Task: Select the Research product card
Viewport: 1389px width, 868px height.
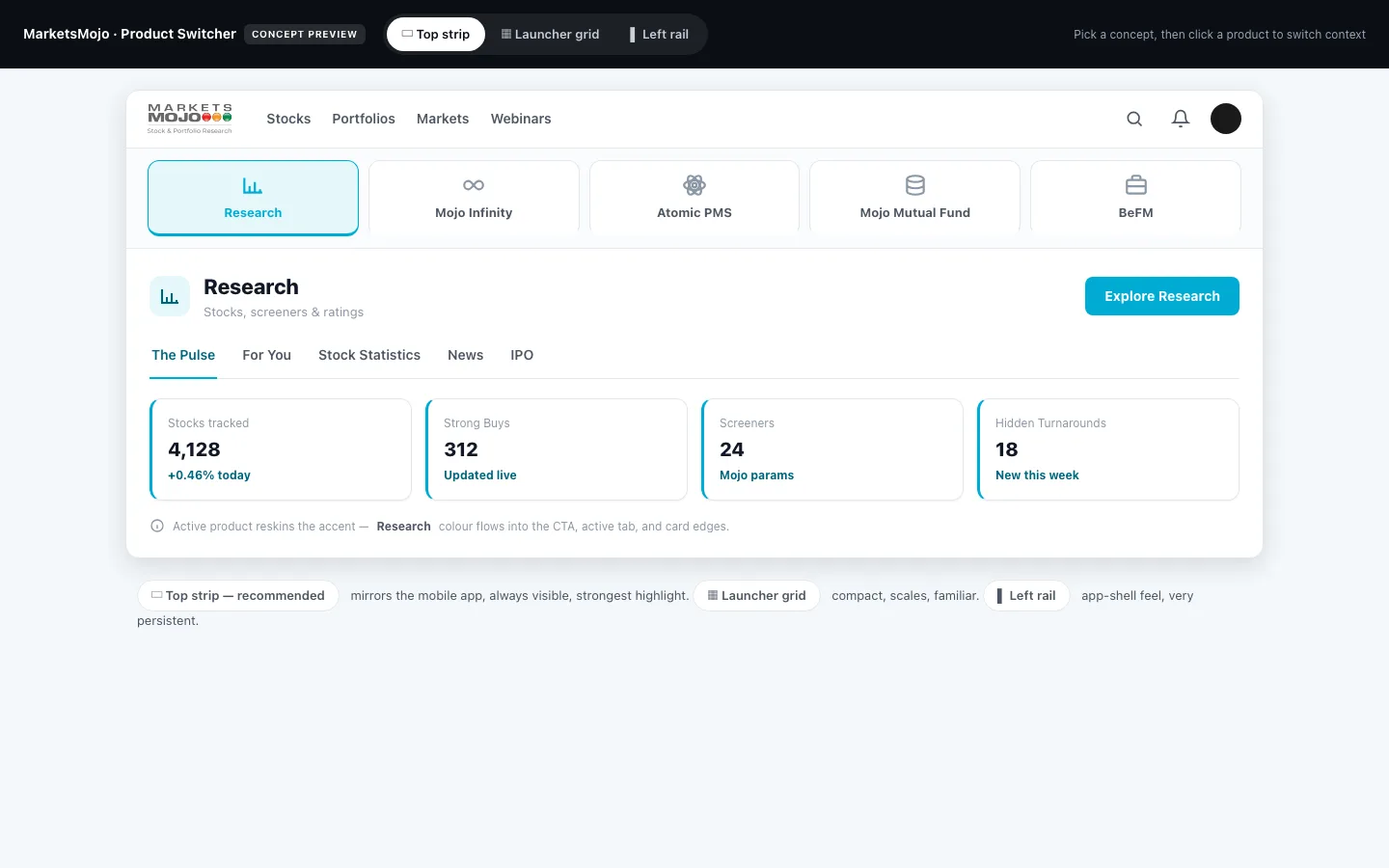Action: [253, 198]
